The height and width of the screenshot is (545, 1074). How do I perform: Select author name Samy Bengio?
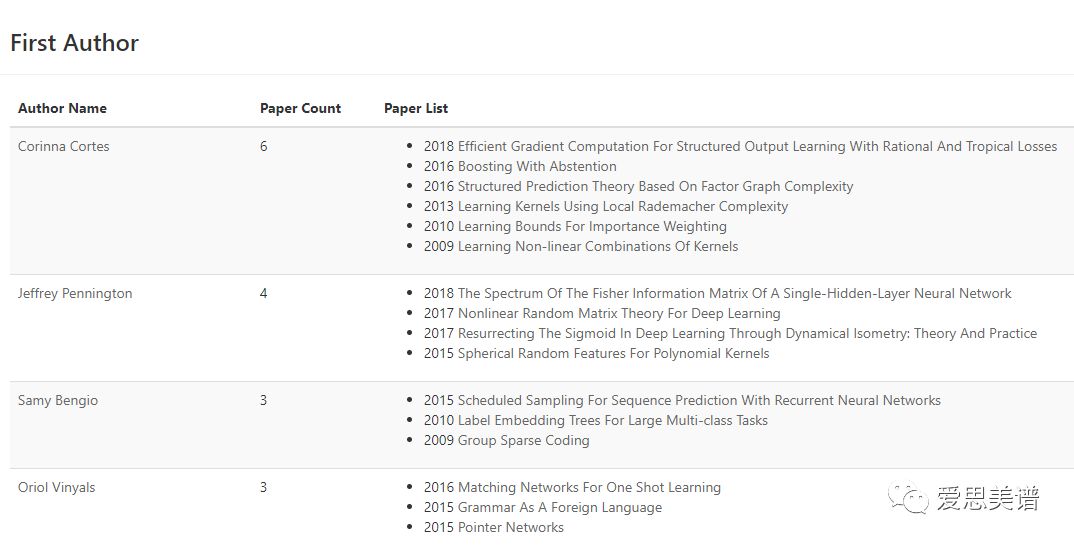tap(58, 400)
